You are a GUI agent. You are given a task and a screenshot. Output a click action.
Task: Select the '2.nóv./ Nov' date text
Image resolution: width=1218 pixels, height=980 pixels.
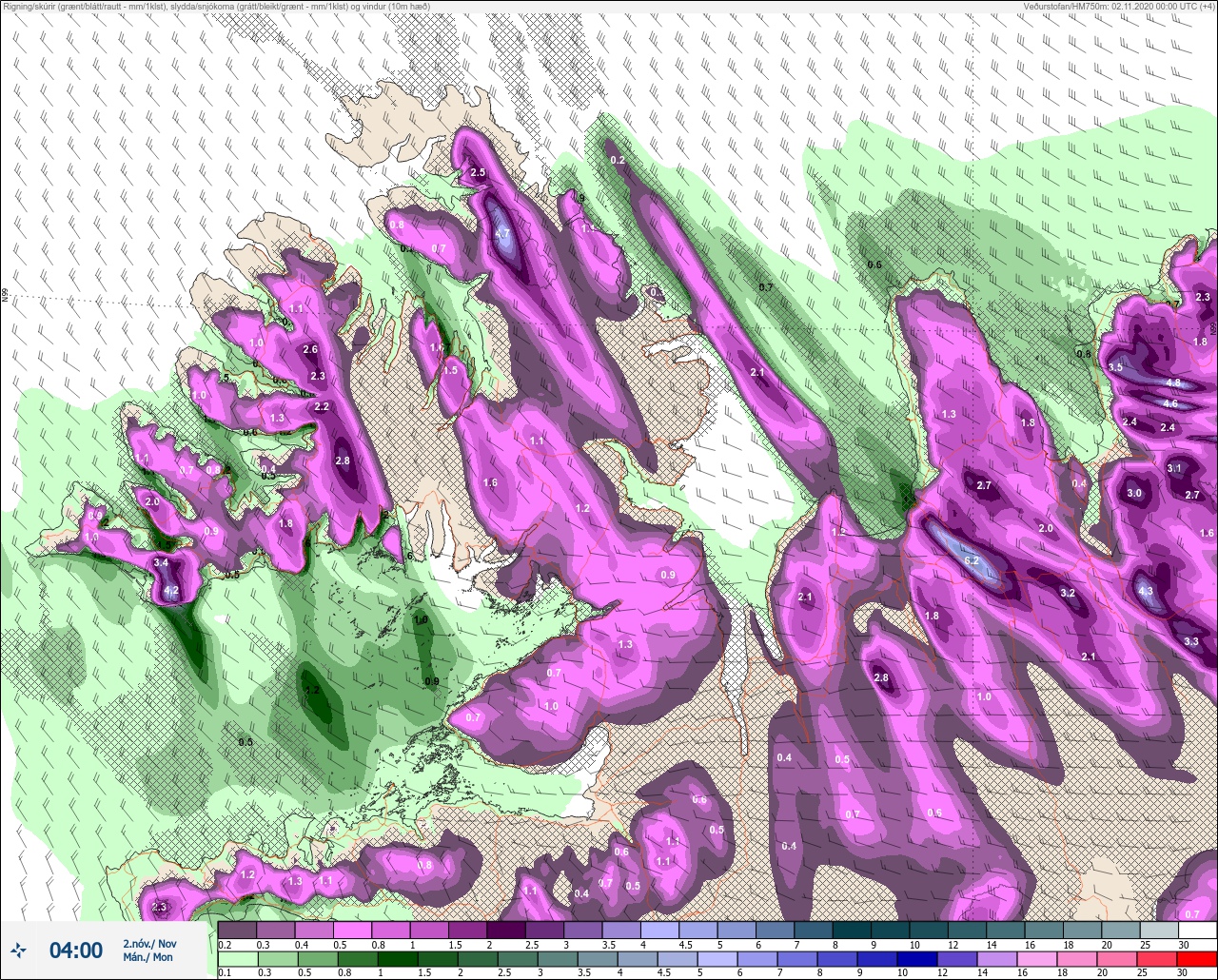(149, 944)
